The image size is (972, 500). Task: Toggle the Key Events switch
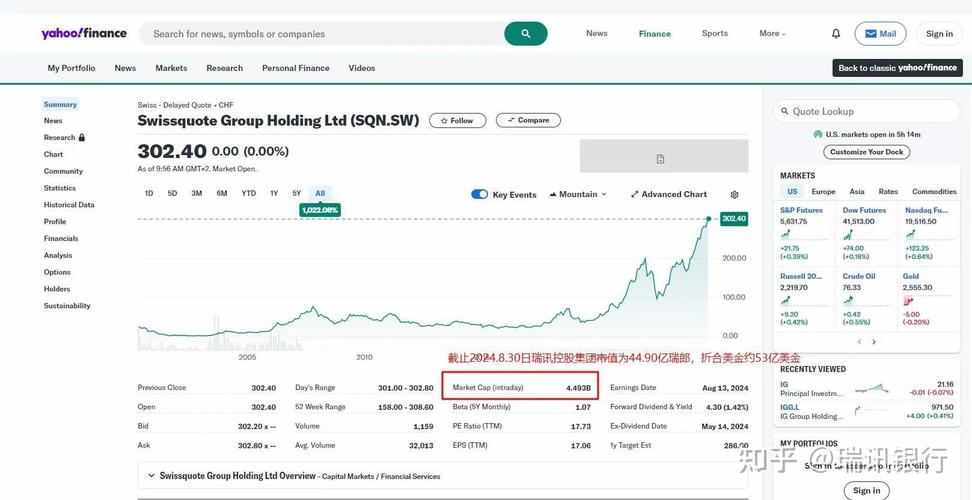click(x=480, y=195)
